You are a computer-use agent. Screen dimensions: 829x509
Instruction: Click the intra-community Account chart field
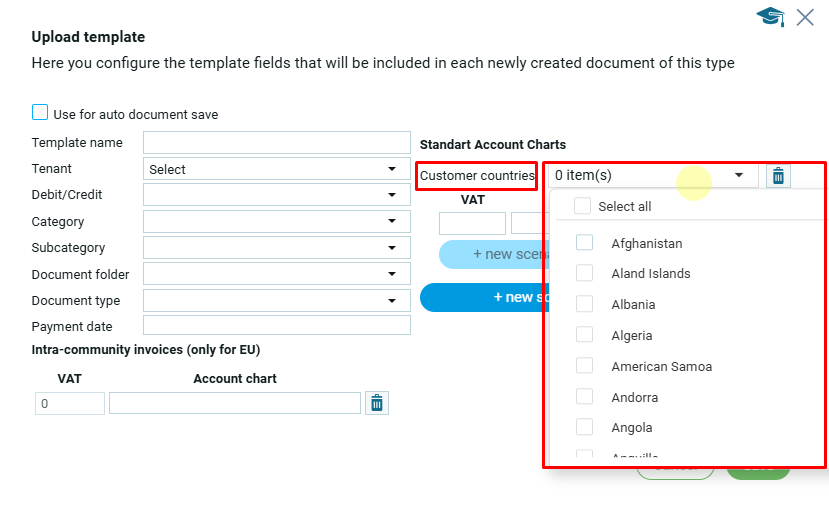[x=235, y=403]
